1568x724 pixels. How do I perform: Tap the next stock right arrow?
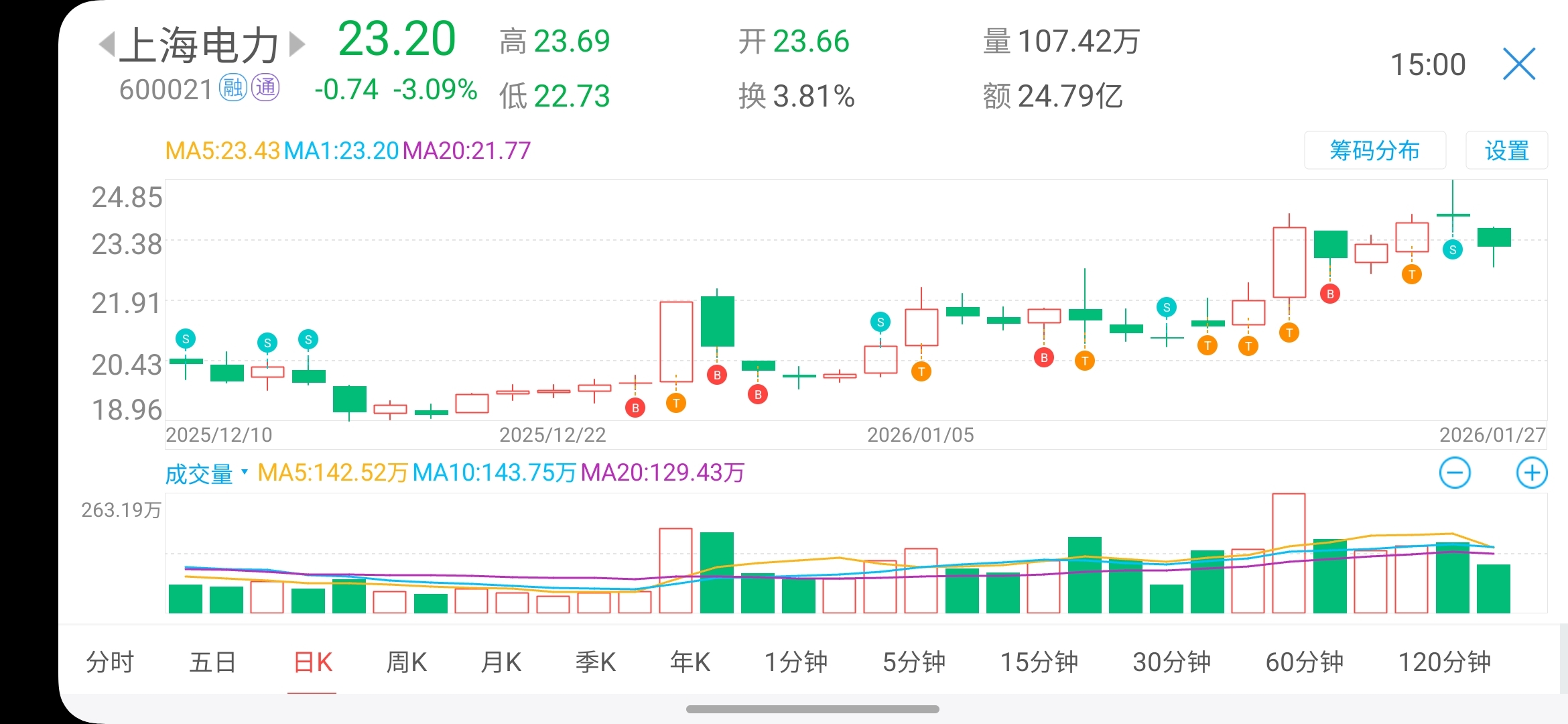click(296, 45)
